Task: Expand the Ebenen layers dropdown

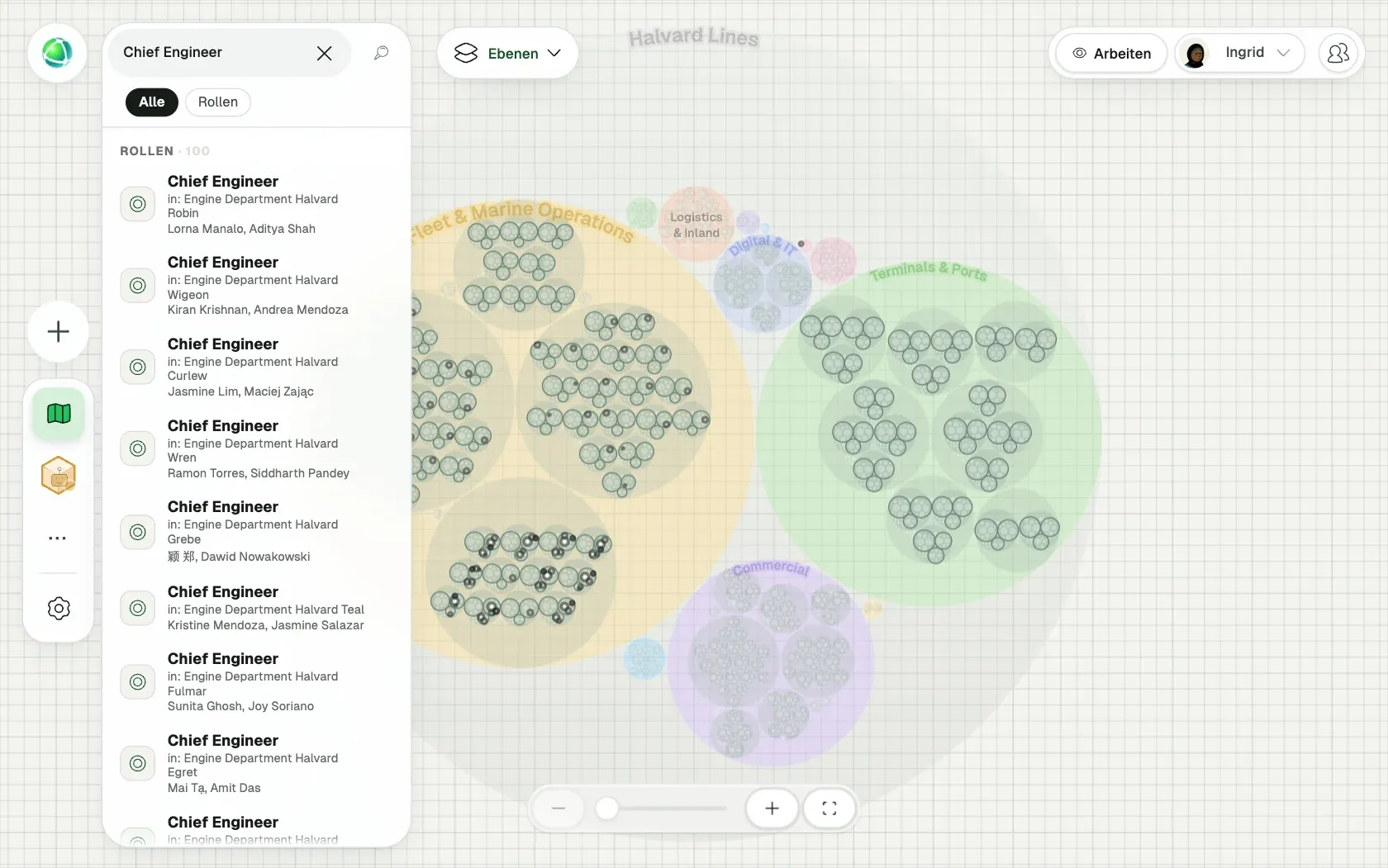Action: click(507, 53)
